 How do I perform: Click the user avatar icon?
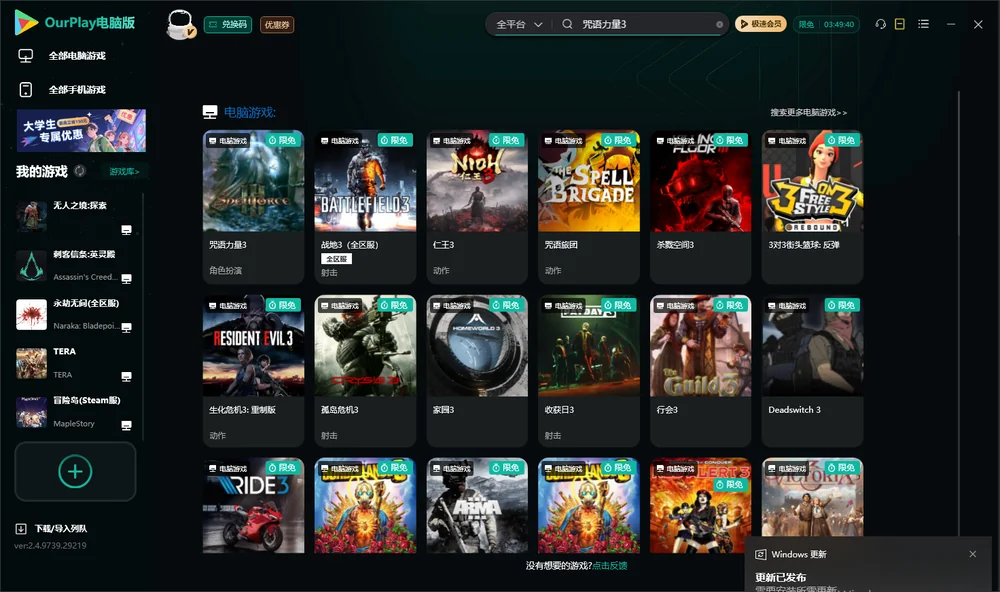pos(180,24)
